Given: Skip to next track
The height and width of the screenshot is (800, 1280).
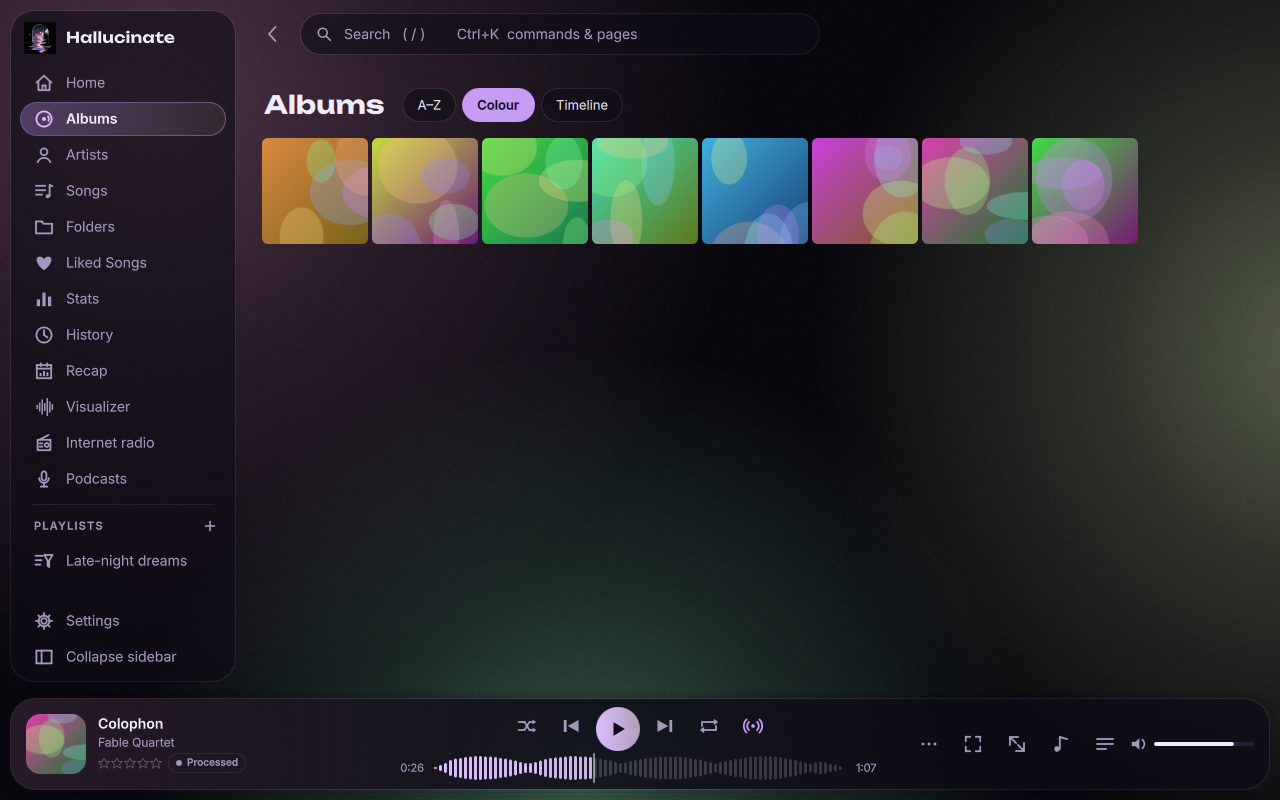Looking at the screenshot, I should [664, 726].
